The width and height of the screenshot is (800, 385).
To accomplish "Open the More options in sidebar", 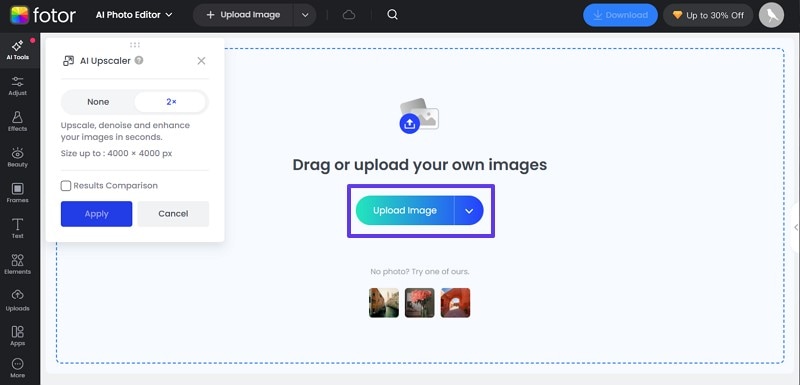I will (17, 368).
